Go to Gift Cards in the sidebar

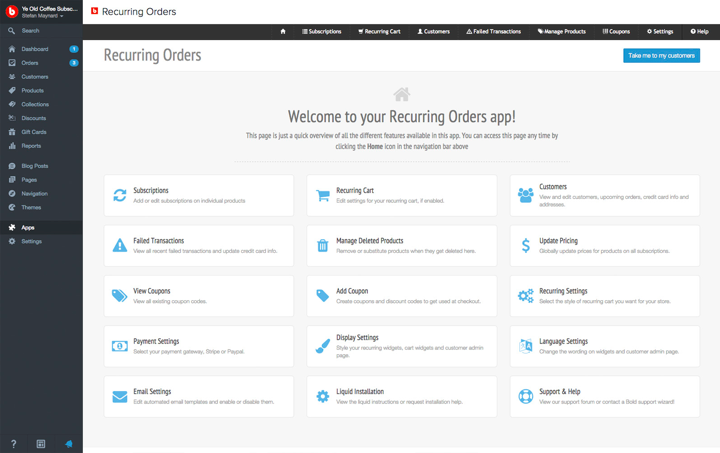(35, 132)
